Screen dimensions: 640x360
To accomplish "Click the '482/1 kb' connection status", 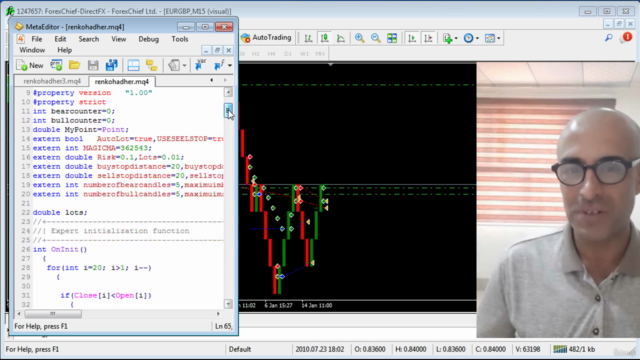I will click(x=574, y=349).
